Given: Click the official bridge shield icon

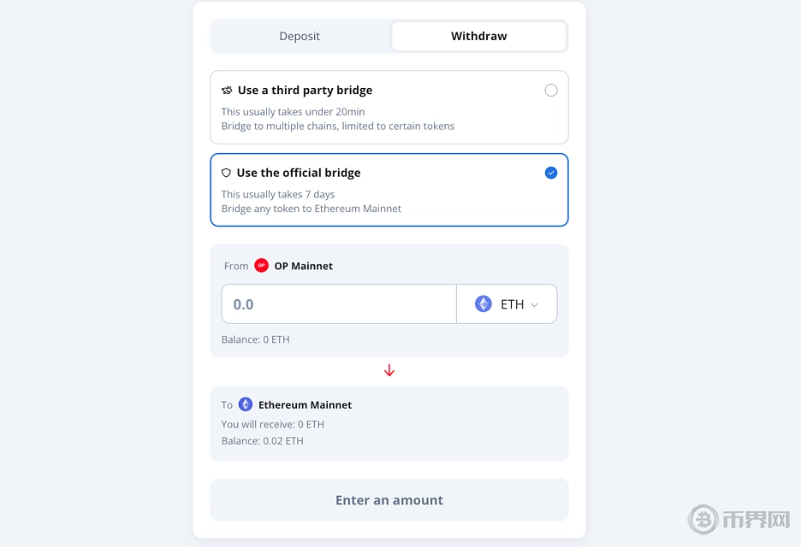Looking at the screenshot, I should click(226, 173).
